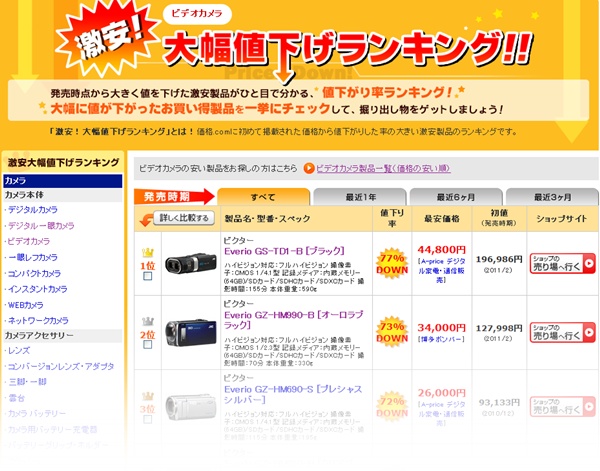The width and height of the screenshot is (600, 471).
Task: Open カメラ バッテリー in sidebar
Action: click(x=37, y=414)
